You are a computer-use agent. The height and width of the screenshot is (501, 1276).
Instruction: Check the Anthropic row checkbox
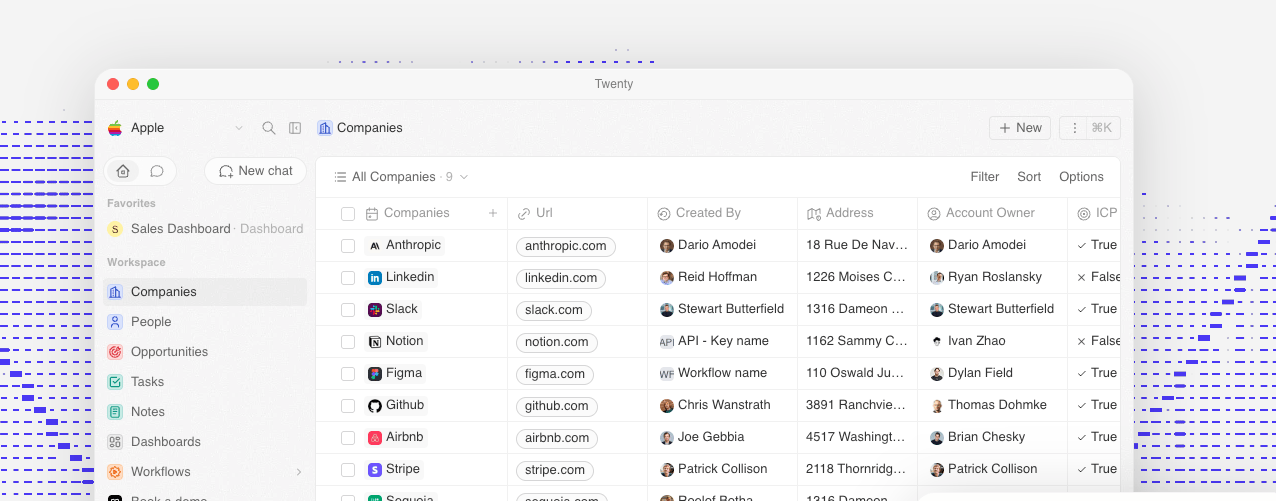(348, 245)
